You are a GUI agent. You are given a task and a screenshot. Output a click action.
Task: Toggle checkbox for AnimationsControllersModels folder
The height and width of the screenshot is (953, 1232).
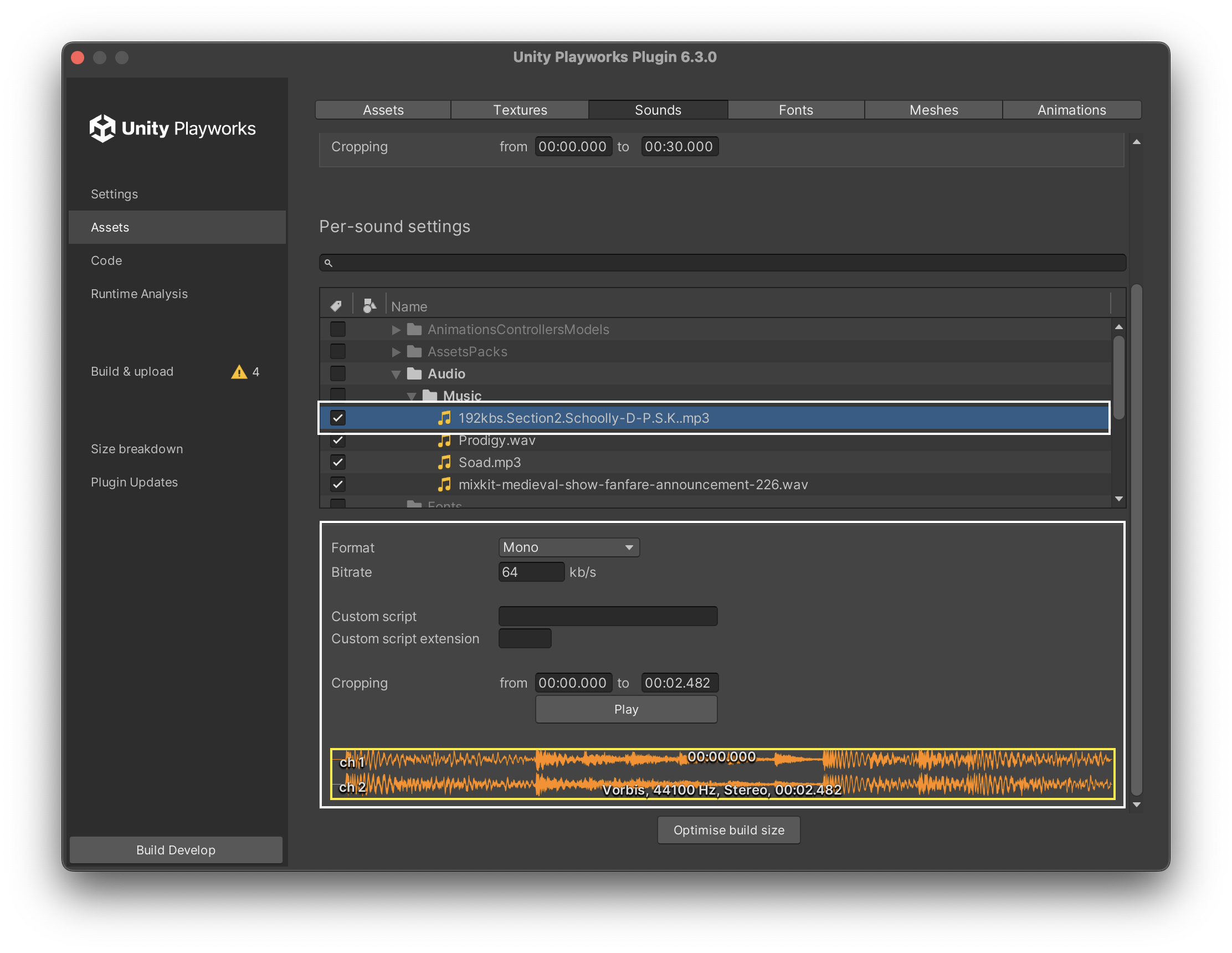[x=338, y=329]
